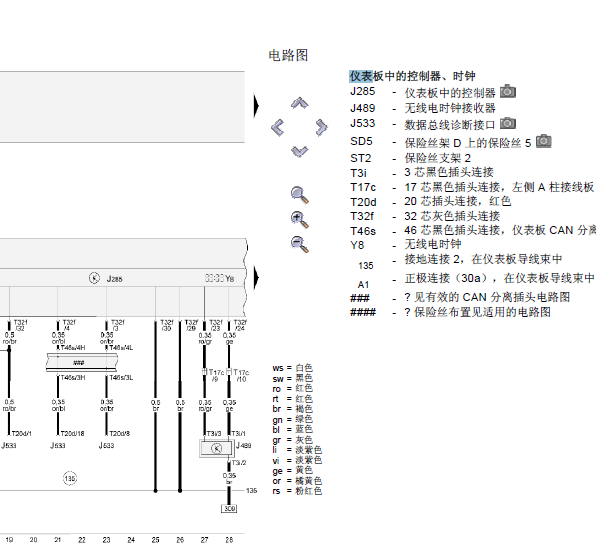Image resolution: width=596 pixels, height=544 pixels.
Task: Zoom in with the plus magnifier icon
Action: click(x=300, y=220)
